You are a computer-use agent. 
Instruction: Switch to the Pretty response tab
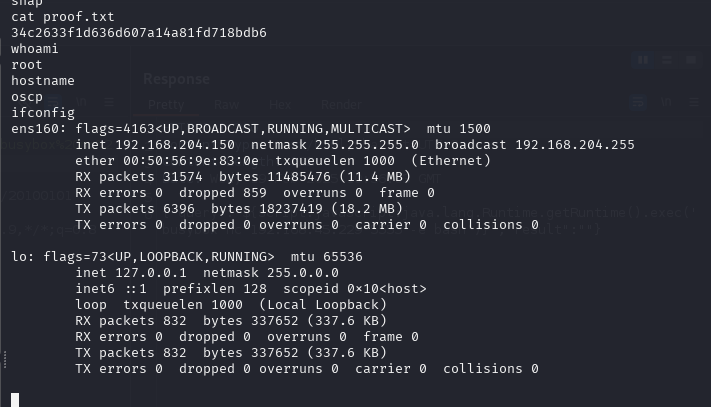click(166, 105)
